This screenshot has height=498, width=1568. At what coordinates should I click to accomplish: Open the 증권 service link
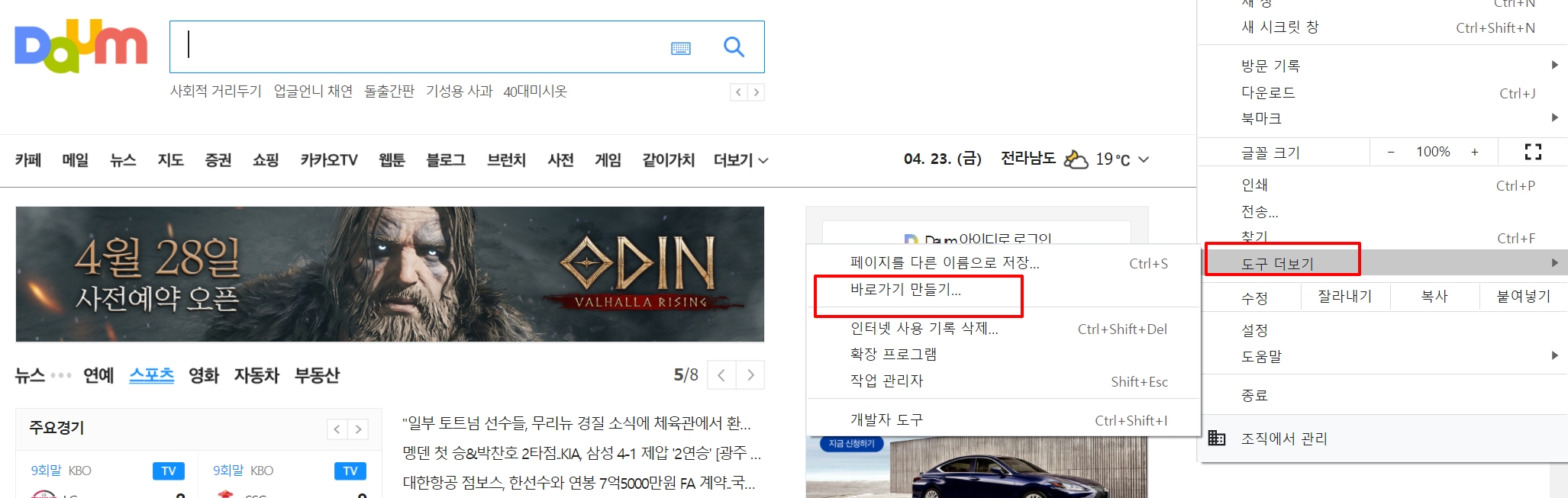coord(218,160)
